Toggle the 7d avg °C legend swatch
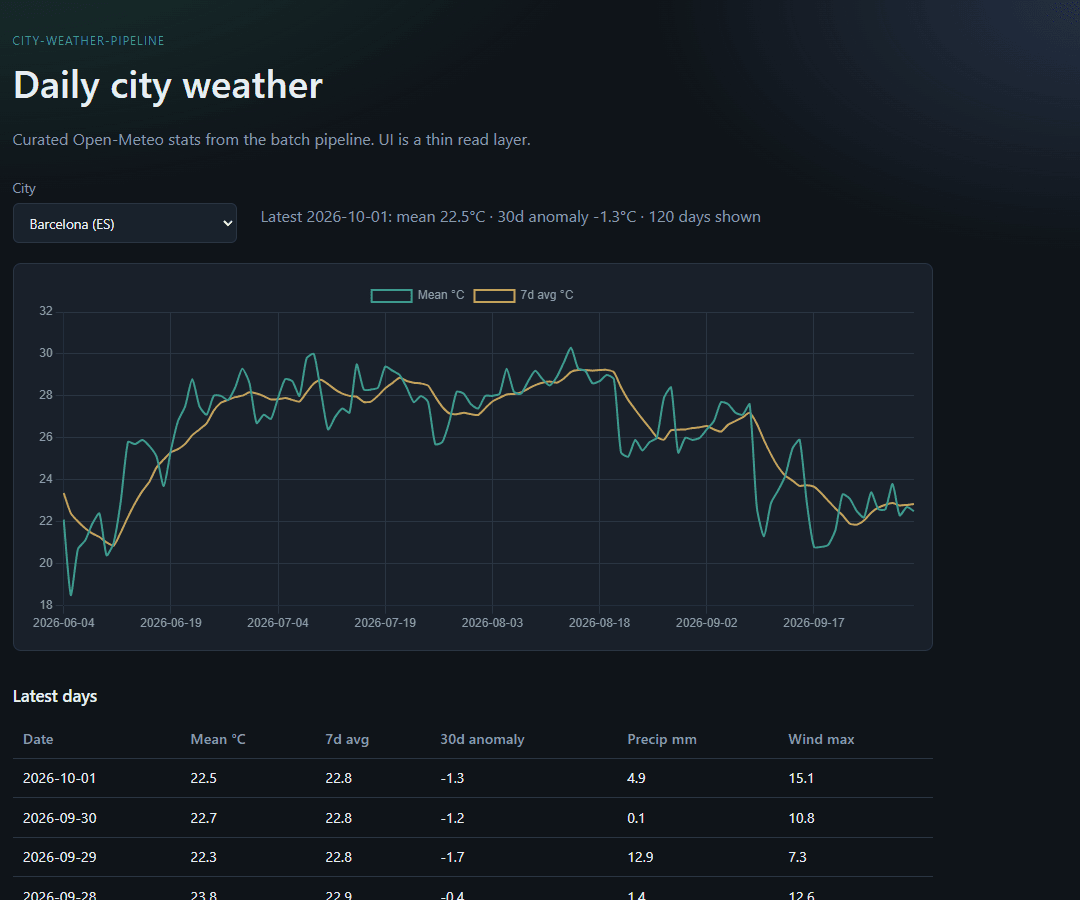 (x=494, y=295)
